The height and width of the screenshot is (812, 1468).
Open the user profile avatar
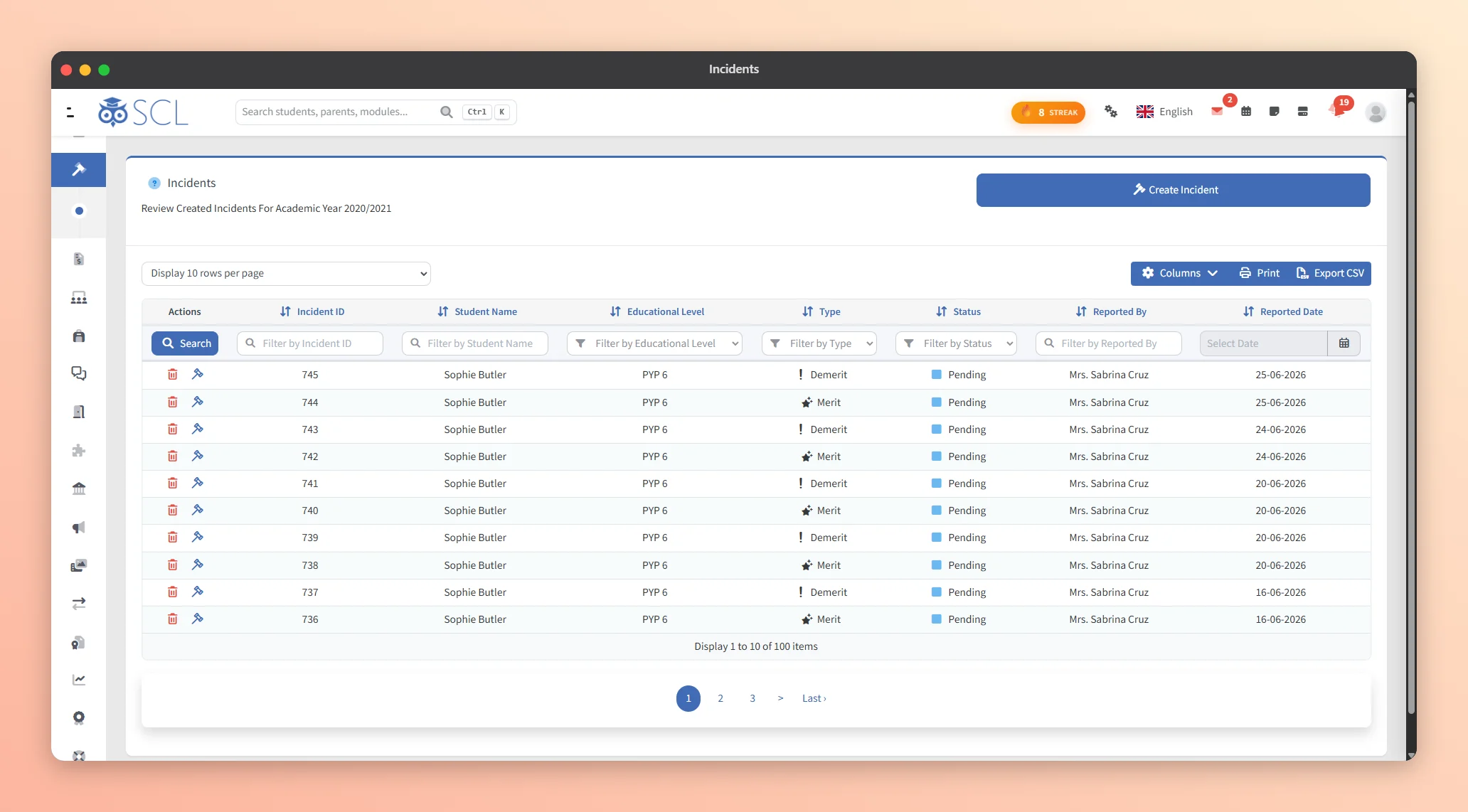point(1376,112)
